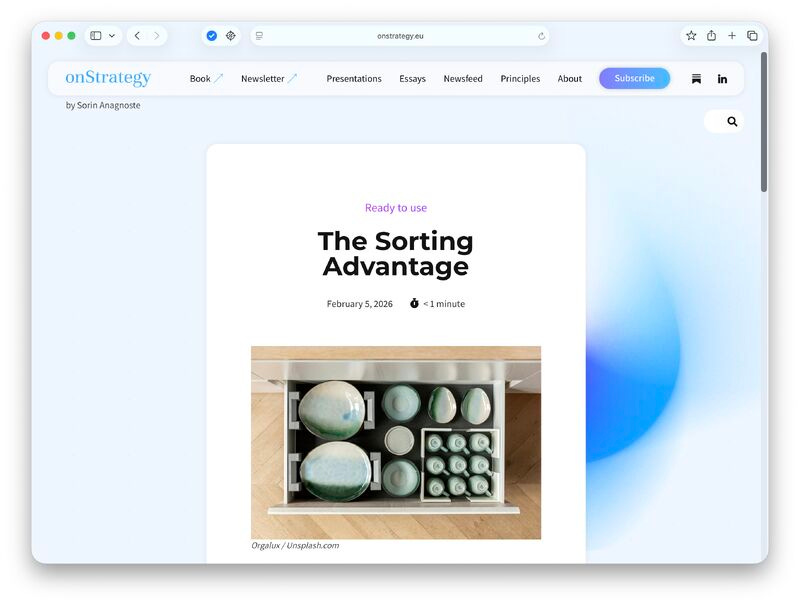Open a new tab with the plus icon
Screen dimensions: 800x605
732,36
